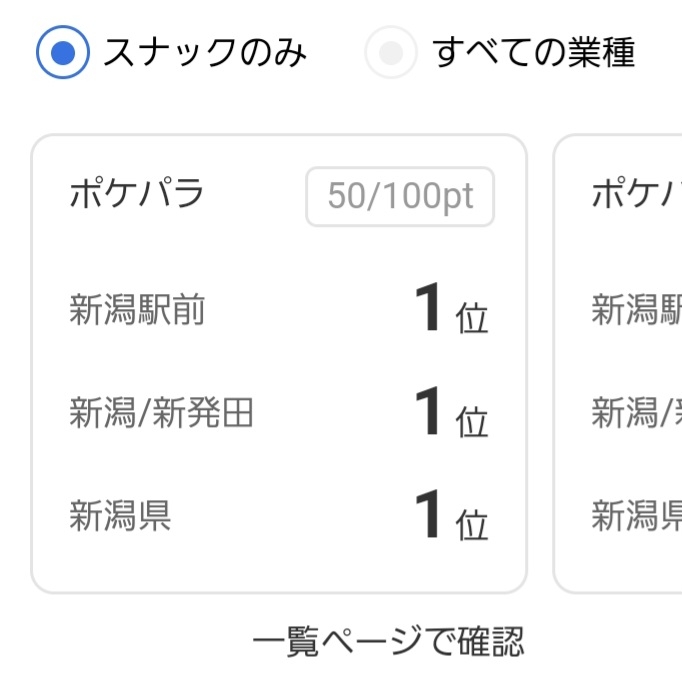Click 新潟駅前 area label in first card
Viewport: 682px width, 682px height.
(137, 310)
